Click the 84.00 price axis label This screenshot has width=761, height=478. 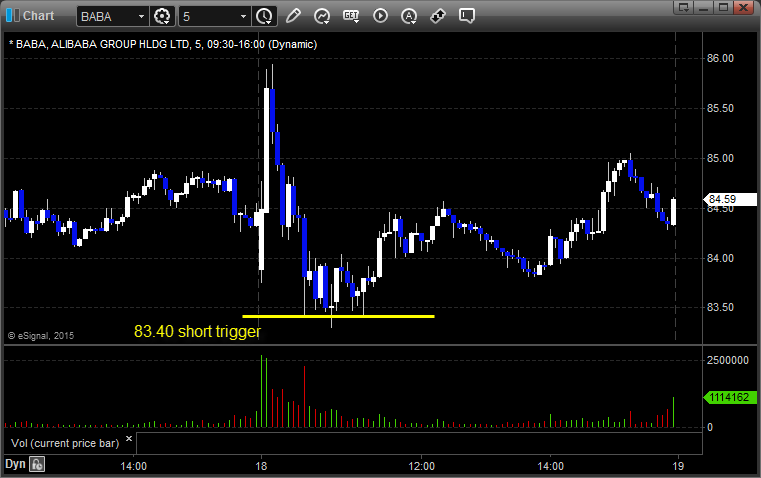[x=720, y=258]
